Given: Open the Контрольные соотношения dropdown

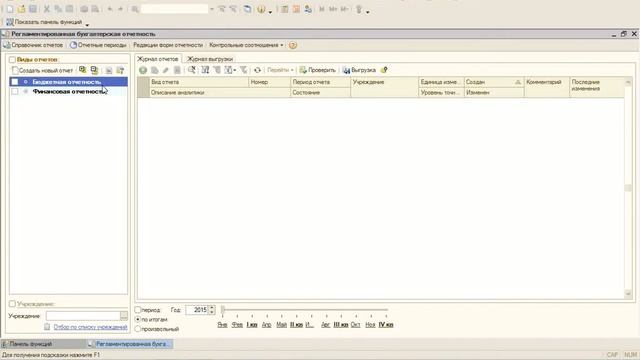Looking at the screenshot, I should (x=246, y=45).
